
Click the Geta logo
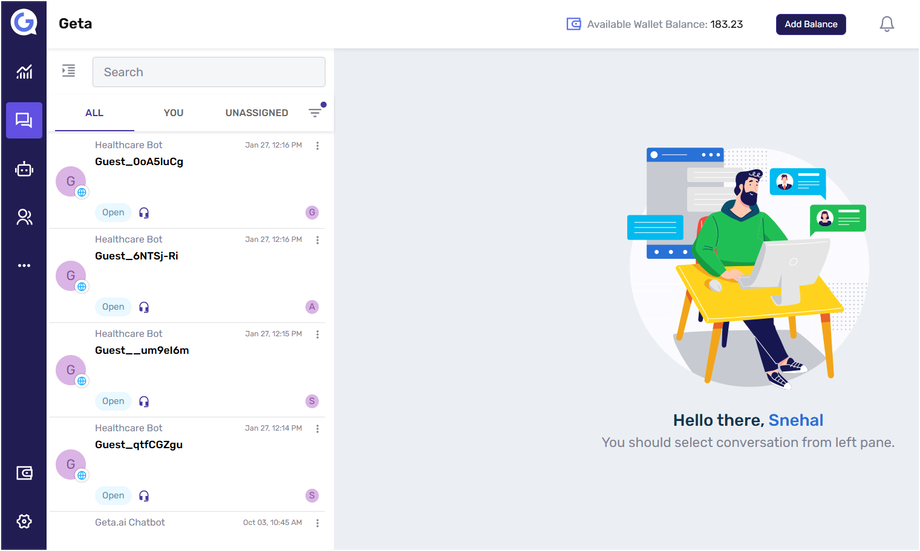24,23
